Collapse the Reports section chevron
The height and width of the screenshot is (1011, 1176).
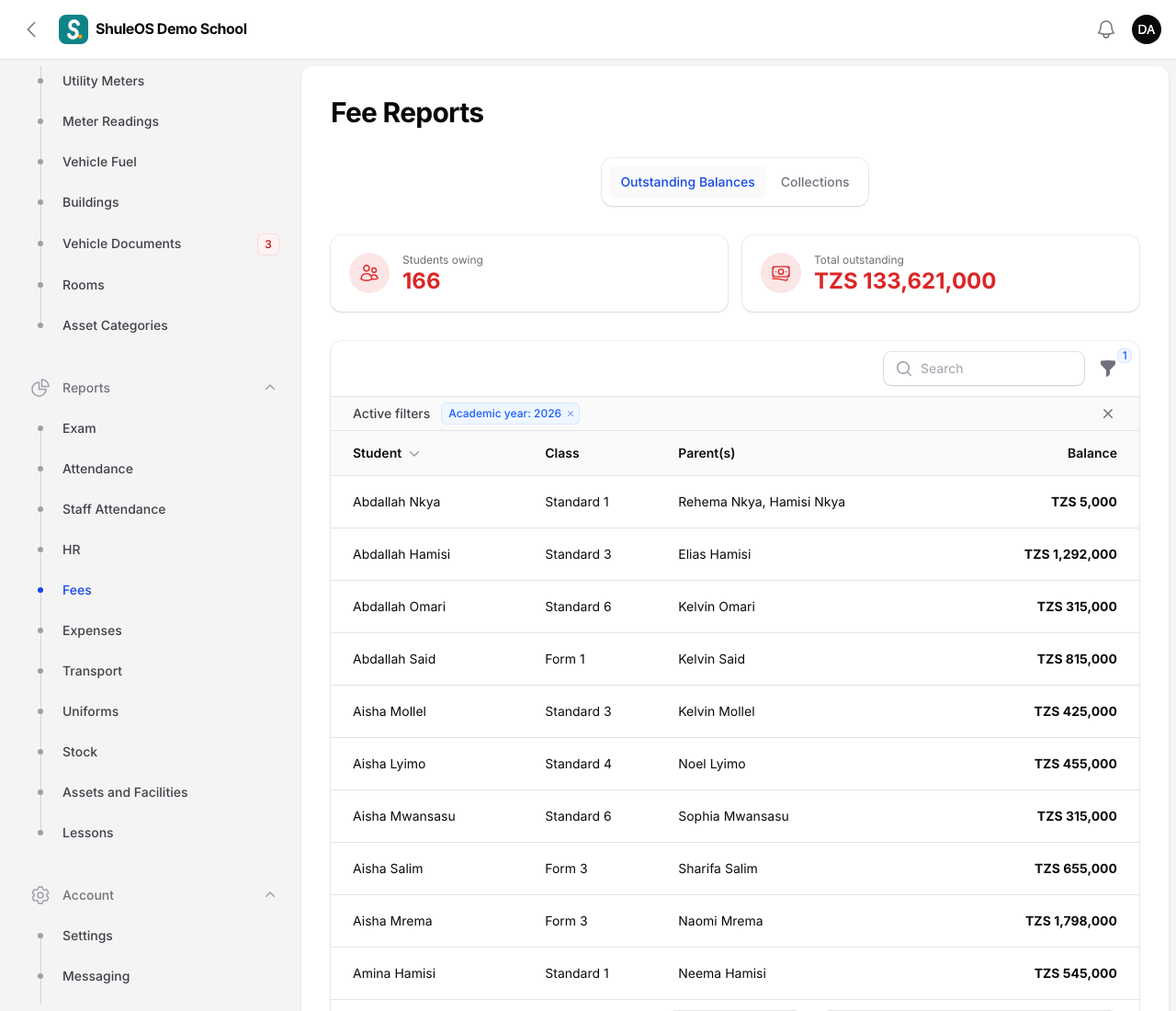270,388
